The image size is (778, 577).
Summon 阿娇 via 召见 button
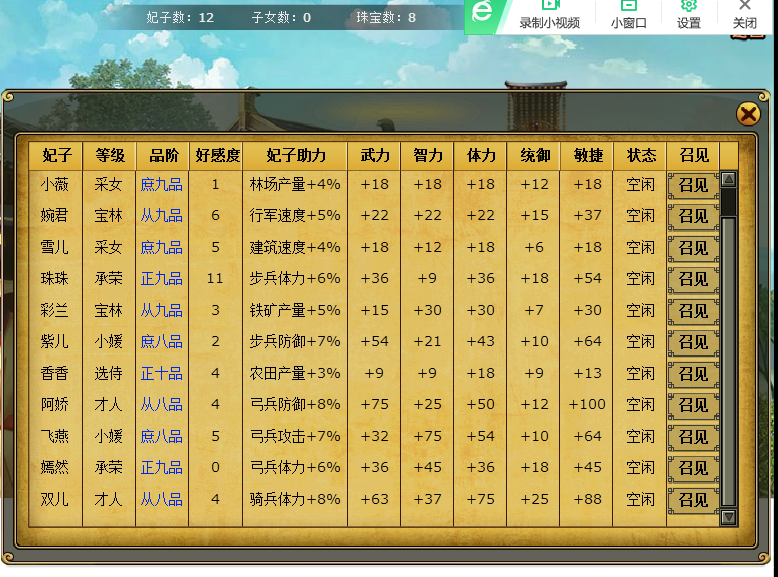pyautogui.click(x=693, y=405)
